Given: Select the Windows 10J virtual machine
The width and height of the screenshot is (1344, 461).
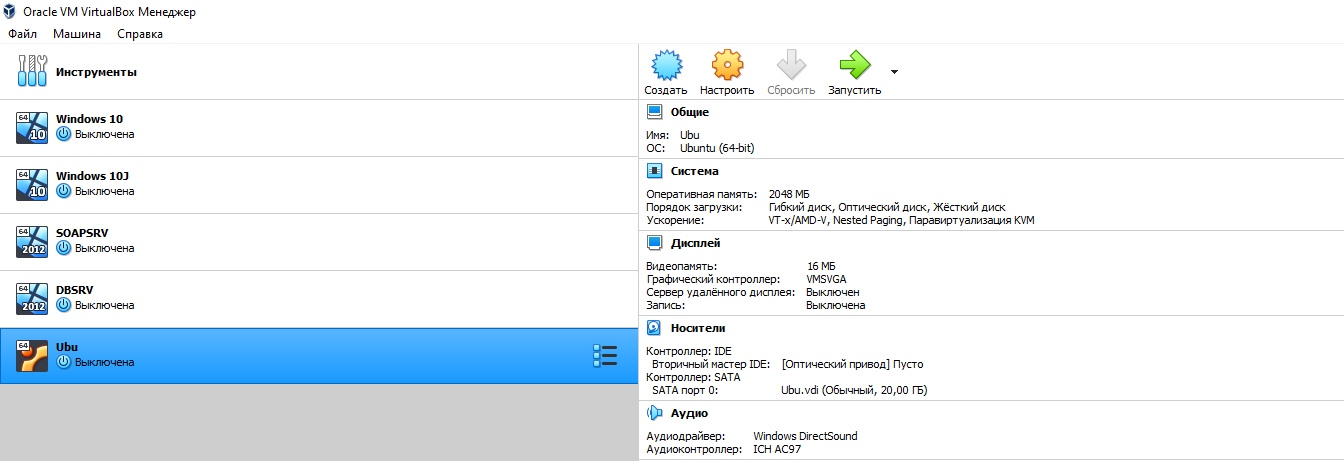Looking at the screenshot, I should point(319,185).
